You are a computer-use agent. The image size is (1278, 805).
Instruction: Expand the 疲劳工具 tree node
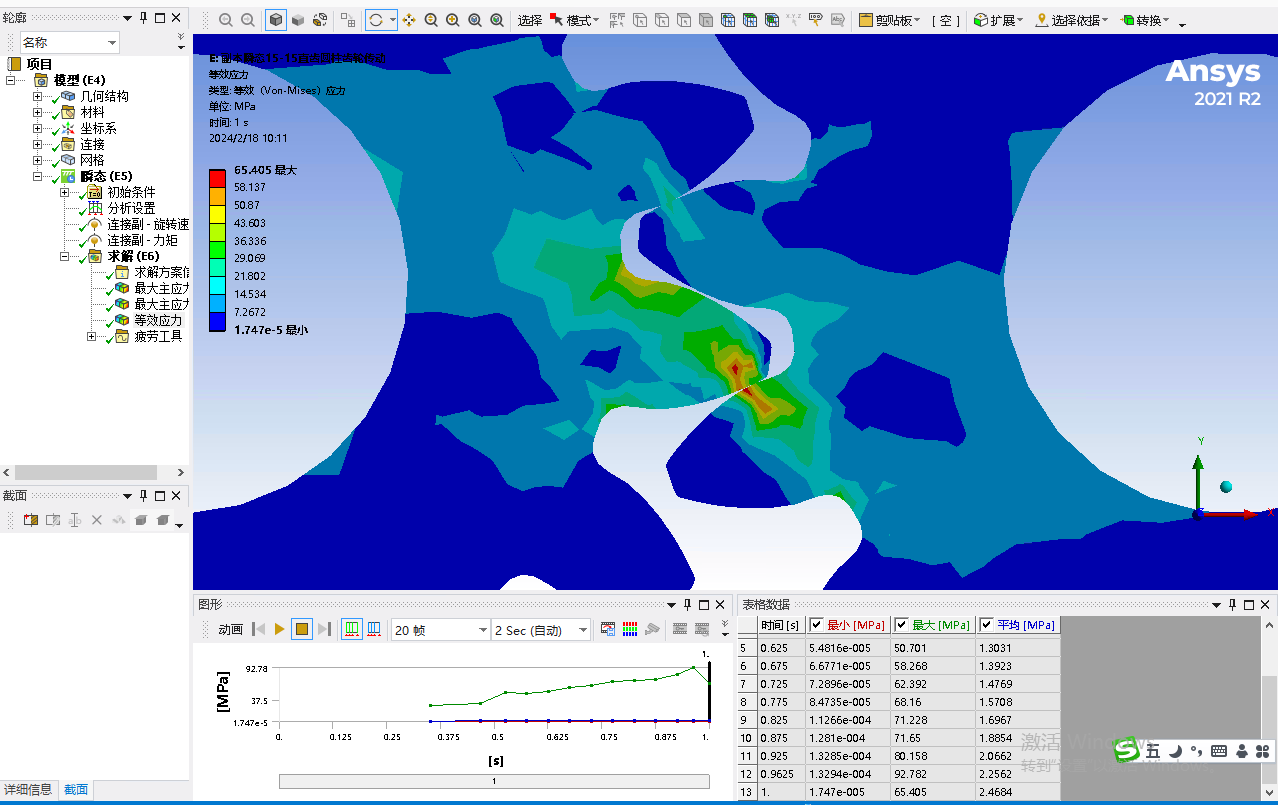tap(92, 336)
